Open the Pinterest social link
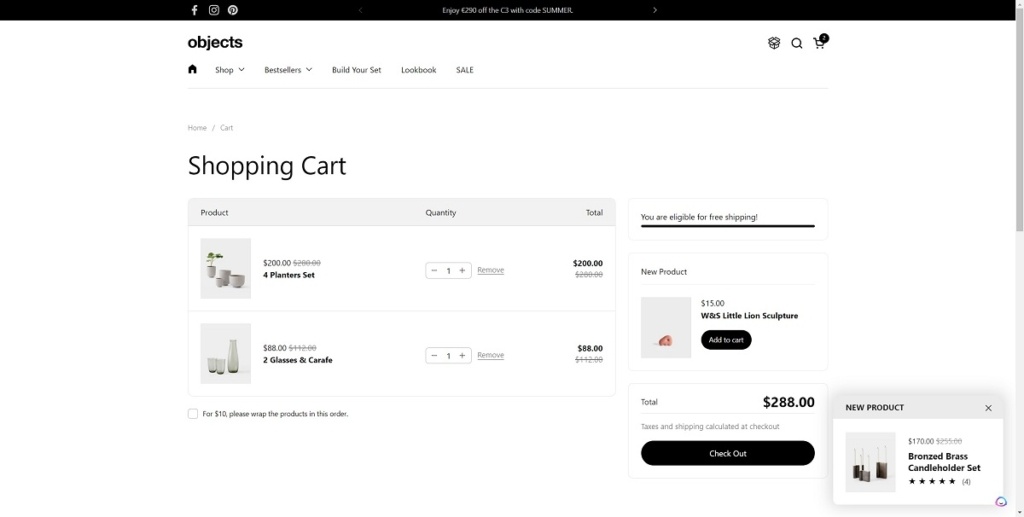Screen dimensions: 1024x517 click(x=233, y=10)
